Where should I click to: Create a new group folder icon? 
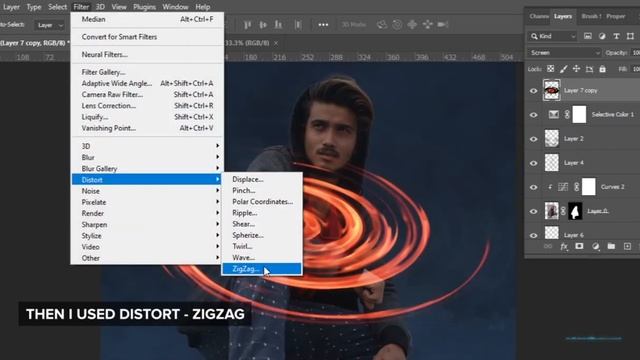(611, 247)
